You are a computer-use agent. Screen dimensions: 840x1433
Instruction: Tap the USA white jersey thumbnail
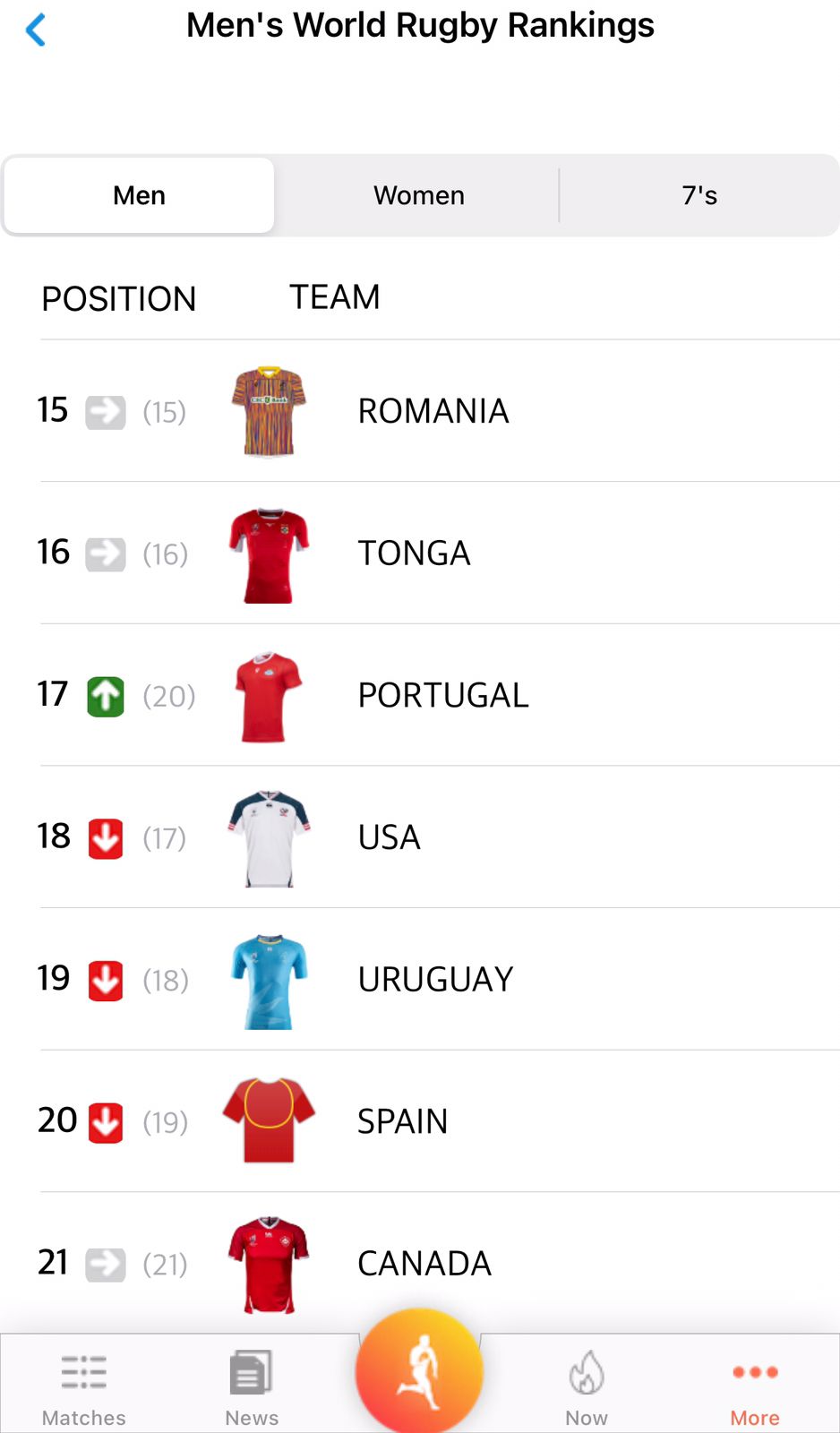[269, 838]
